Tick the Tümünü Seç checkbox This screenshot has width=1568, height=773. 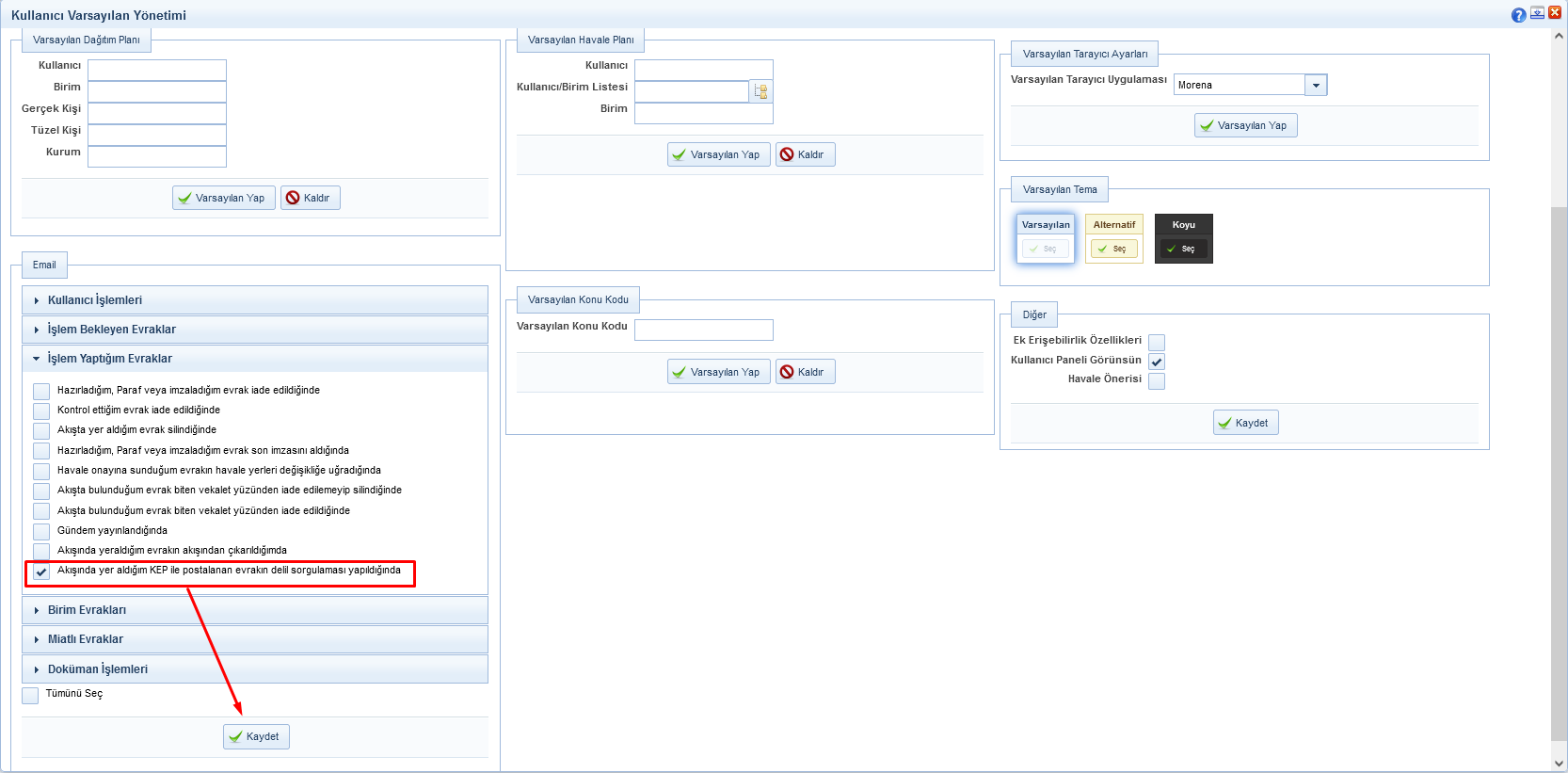pyautogui.click(x=30, y=695)
